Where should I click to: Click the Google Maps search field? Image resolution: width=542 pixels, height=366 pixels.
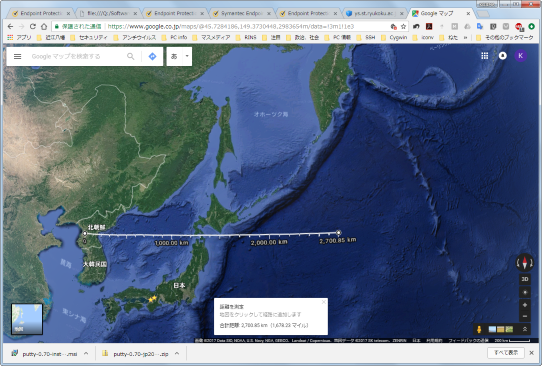click(x=75, y=56)
